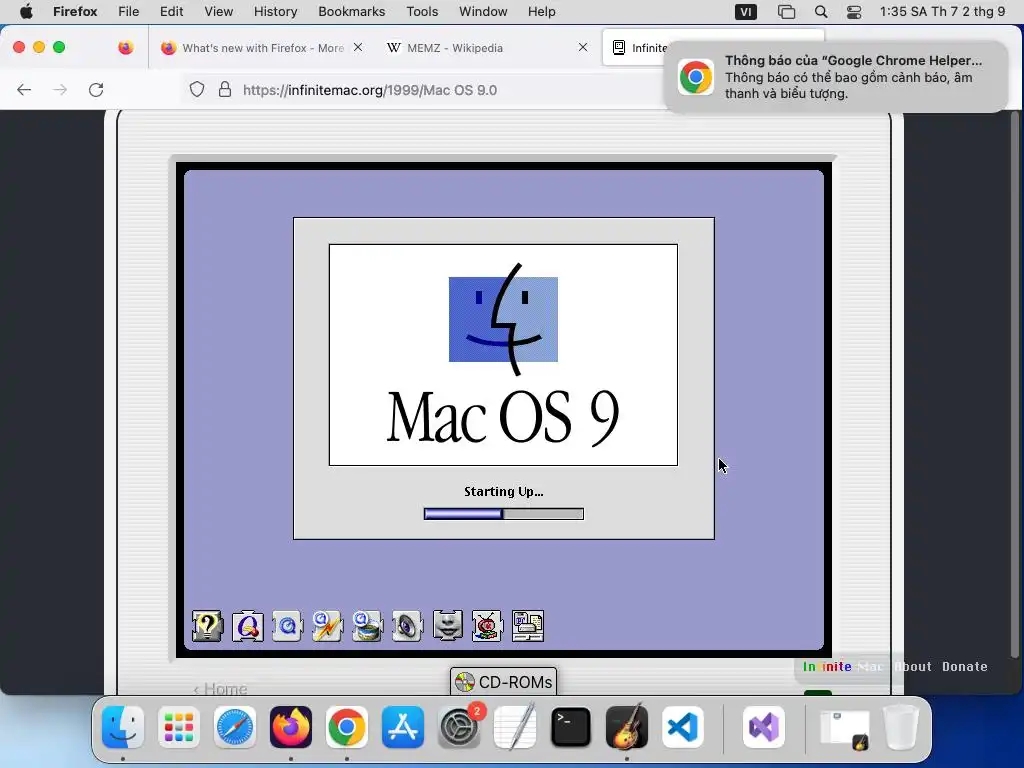Open the Apple menu
Viewport: 1024px width, 768px height.
pos(26,12)
